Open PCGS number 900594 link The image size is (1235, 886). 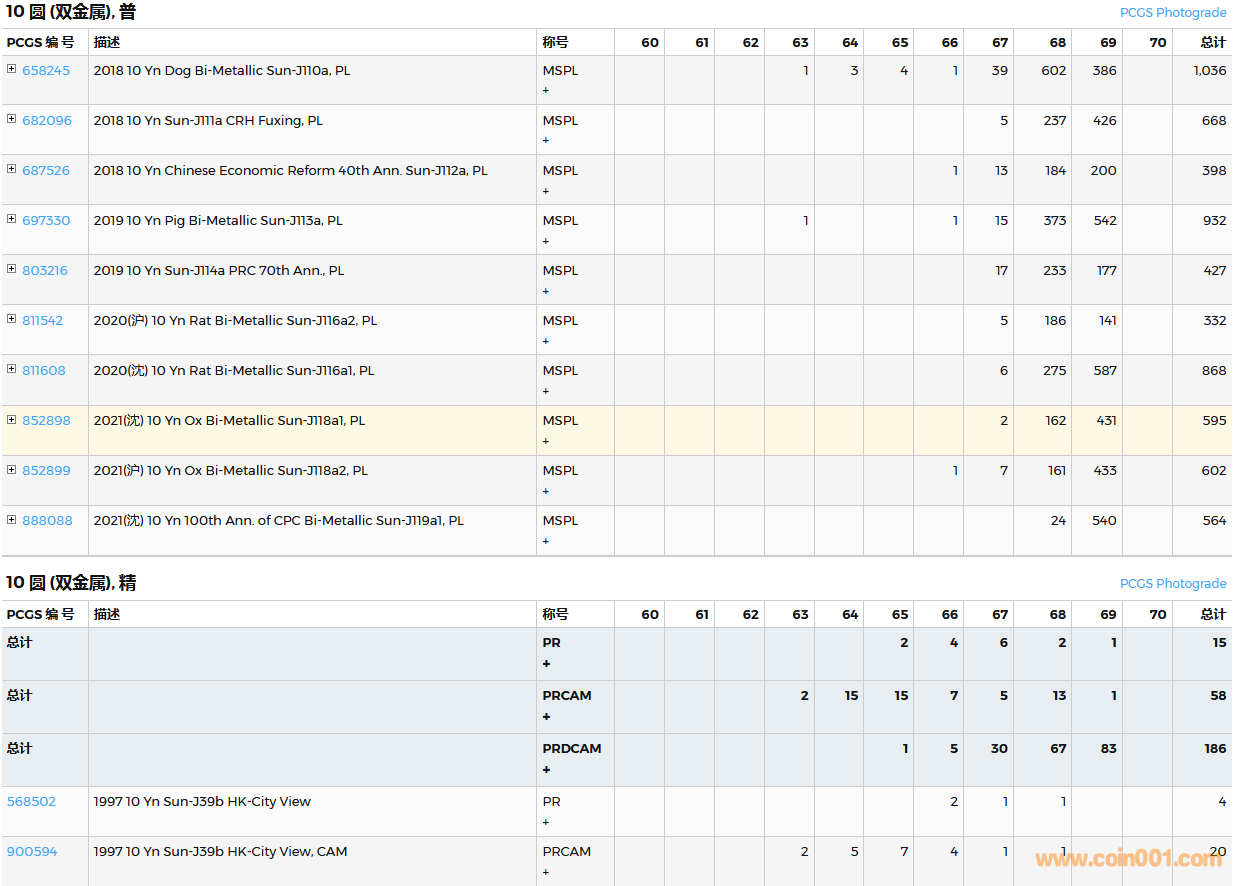pos(32,852)
